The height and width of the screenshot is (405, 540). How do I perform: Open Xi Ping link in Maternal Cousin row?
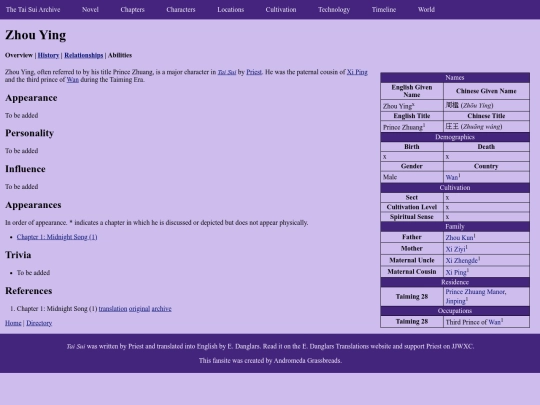(456, 272)
